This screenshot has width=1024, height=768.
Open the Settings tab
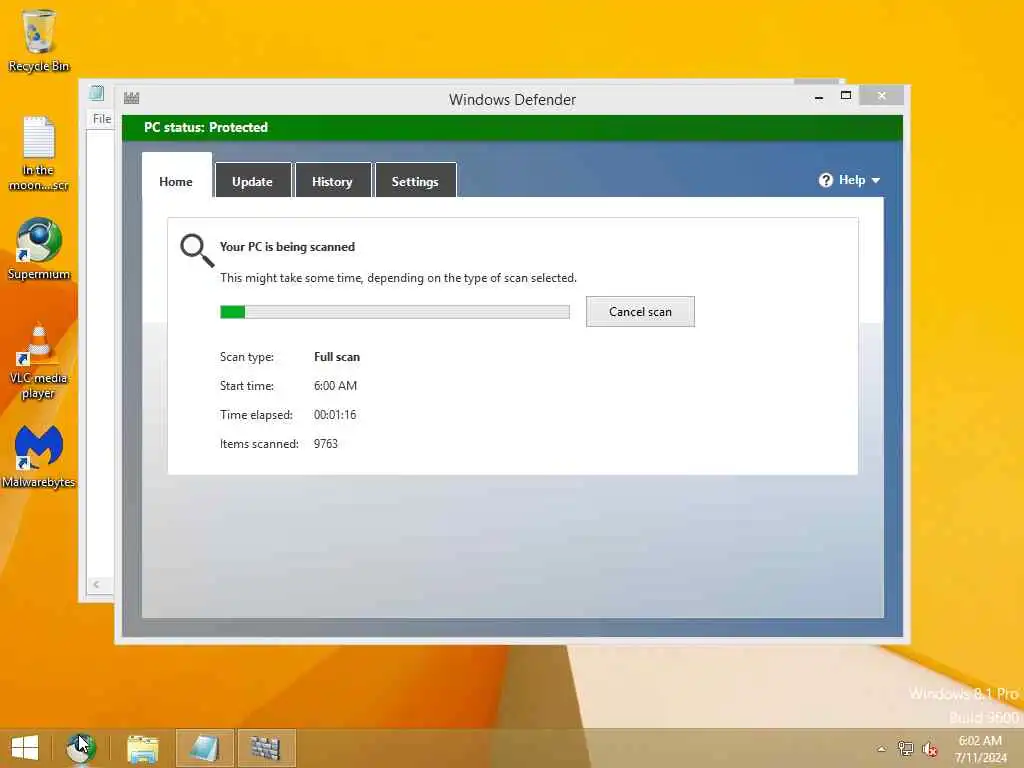pyautogui.click(x=415, y=181)
